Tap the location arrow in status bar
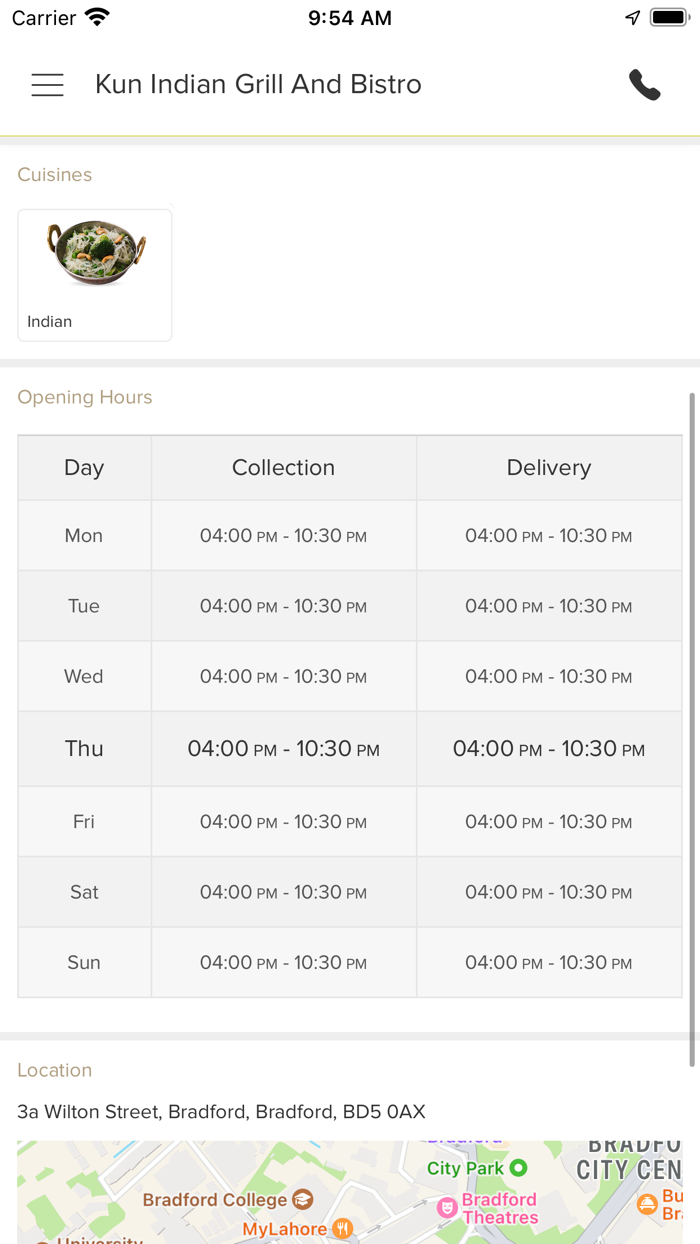Viewport: 700px width, 1244px height. pos(632,18)
